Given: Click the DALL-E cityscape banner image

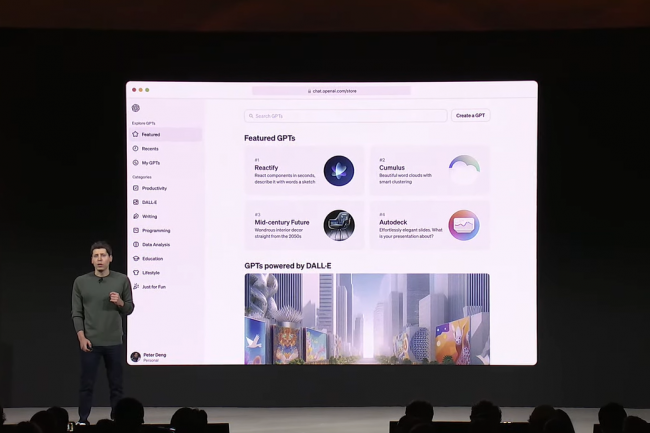Looking at the screenshot, I should (x=367, y=319).
